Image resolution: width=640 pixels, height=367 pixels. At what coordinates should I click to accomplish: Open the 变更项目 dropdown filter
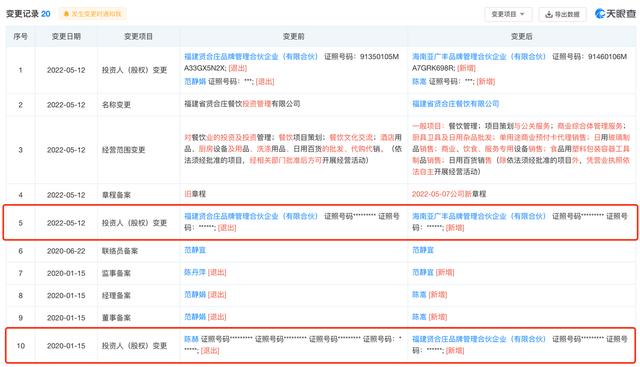click(508, 14)
